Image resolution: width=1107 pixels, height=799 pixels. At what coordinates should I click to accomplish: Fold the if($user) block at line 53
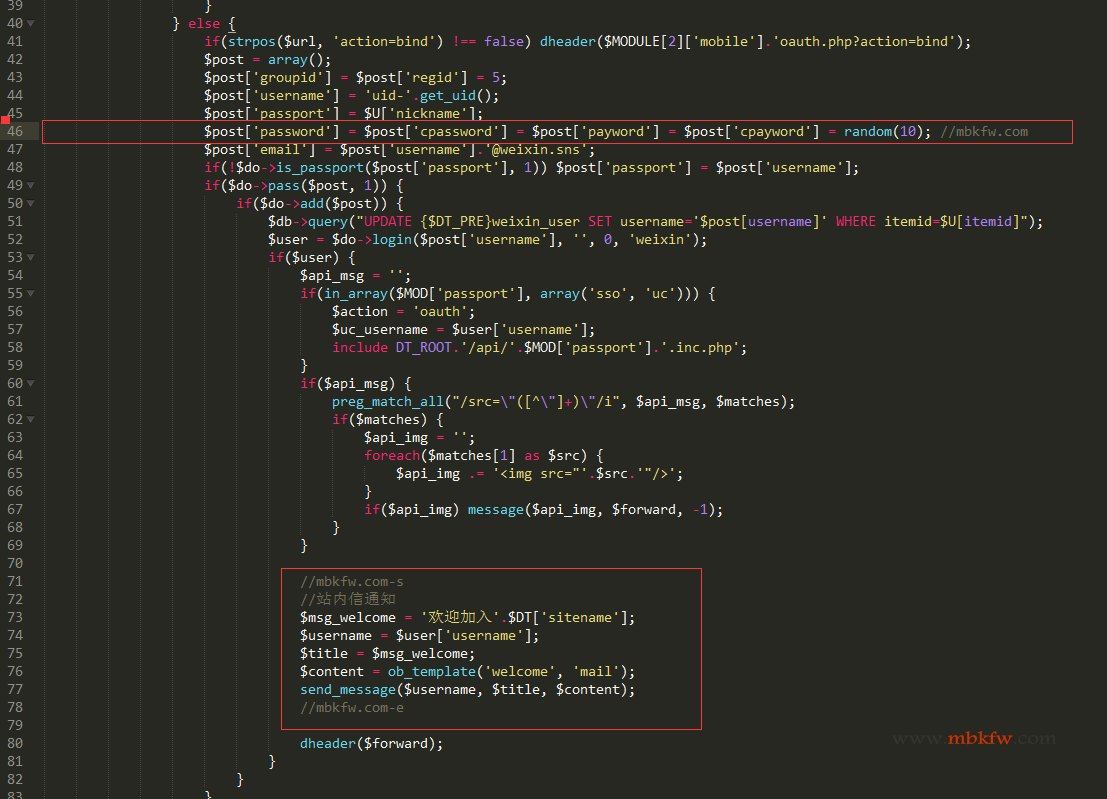[x=30, y=257]
